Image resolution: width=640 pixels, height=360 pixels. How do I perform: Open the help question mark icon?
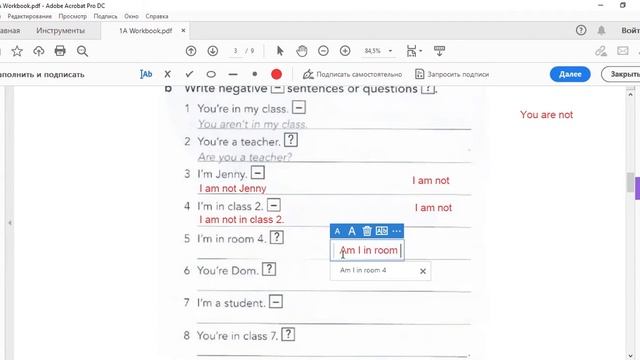[581, 30]
